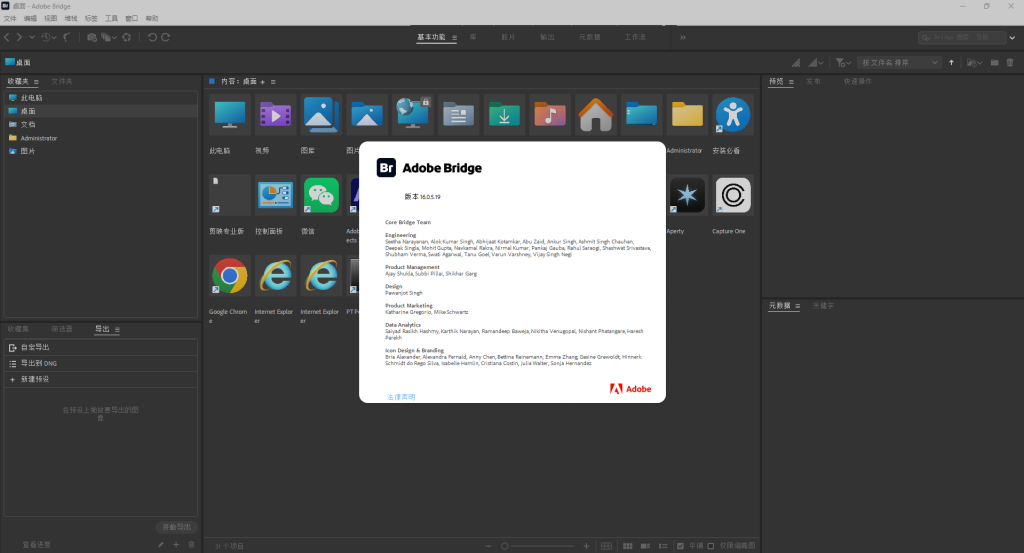Open the 窗口 menu
Image resolution: width=1024 pixels, height=553 pixels.
(x=132, y=18)
